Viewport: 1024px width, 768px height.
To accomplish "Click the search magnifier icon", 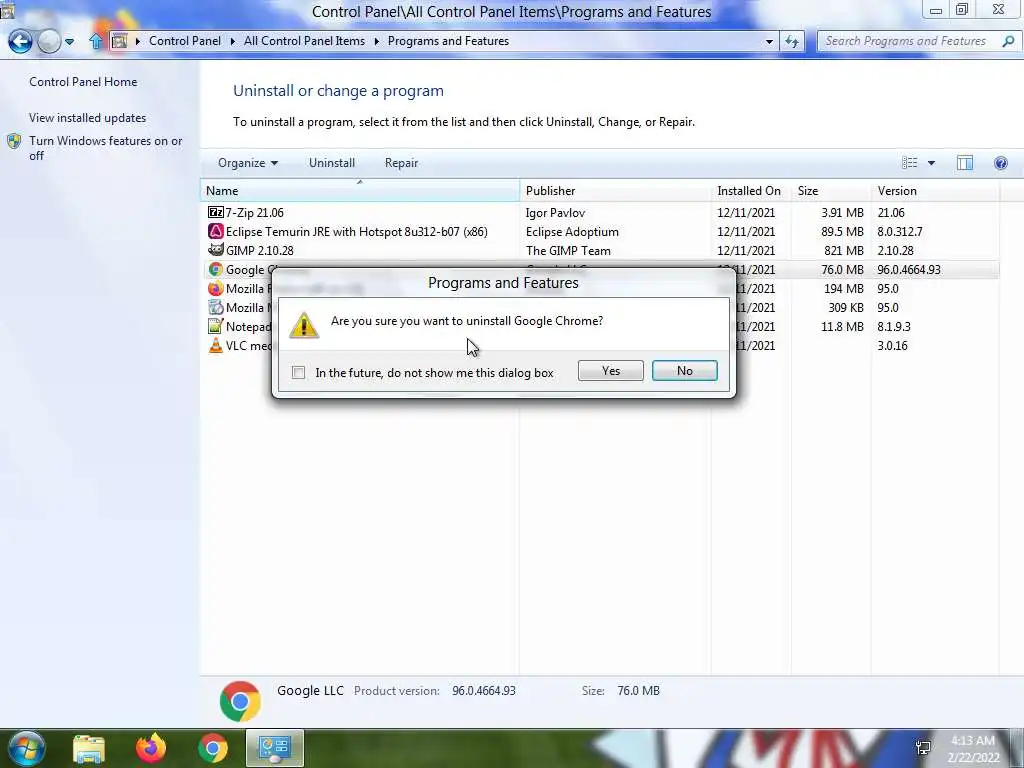I will click(x=1008, y=41).
